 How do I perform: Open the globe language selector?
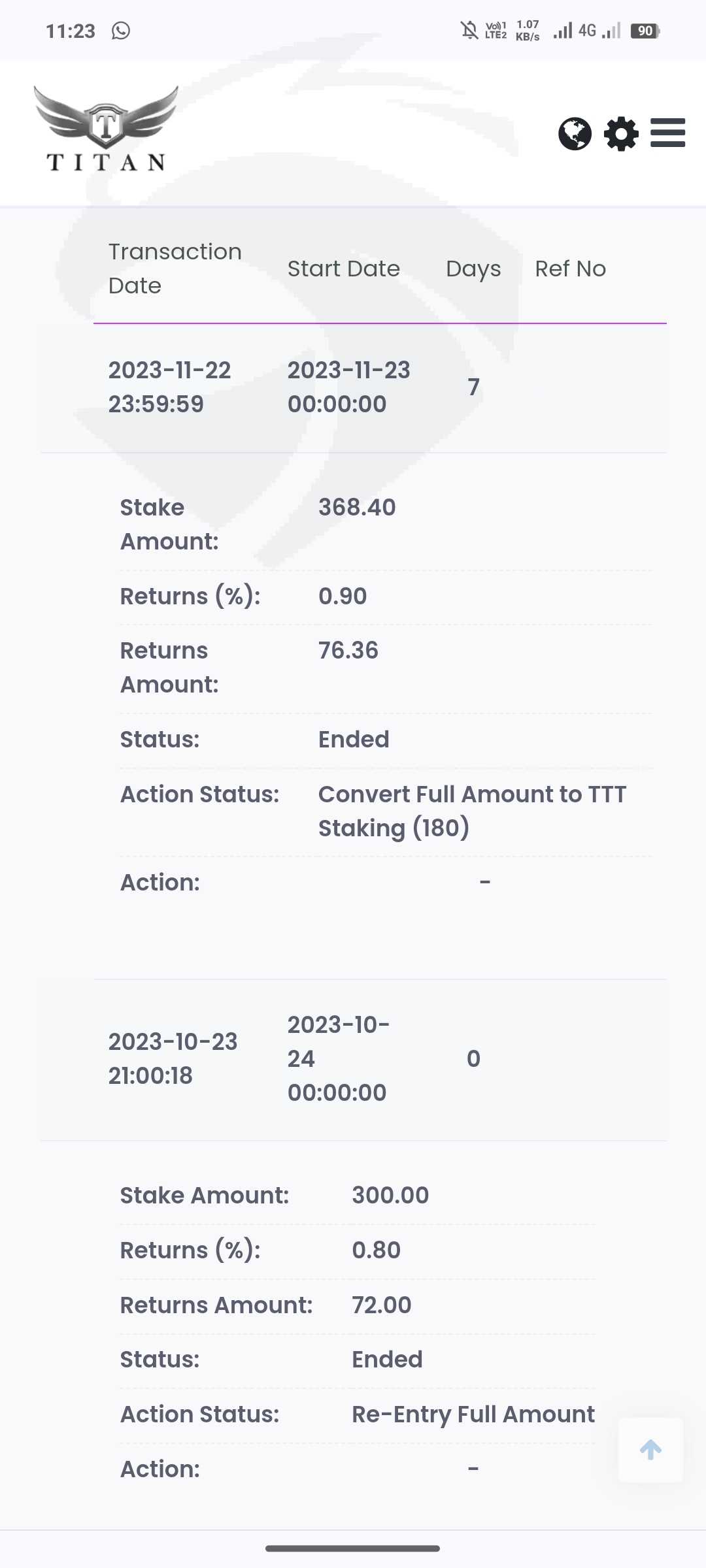coord(575,134)
